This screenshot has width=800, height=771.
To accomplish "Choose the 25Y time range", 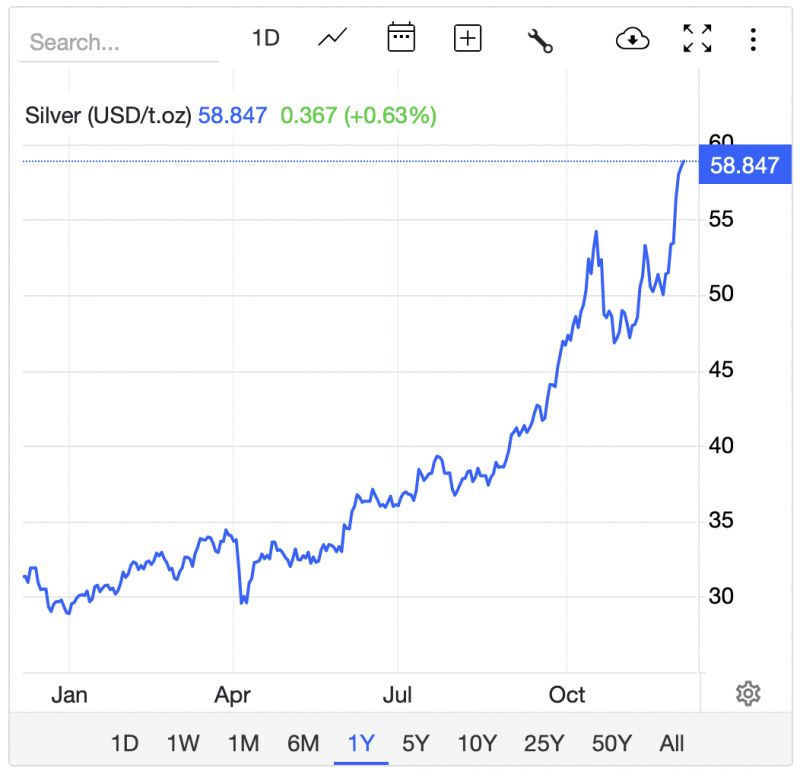I will 544,743.
